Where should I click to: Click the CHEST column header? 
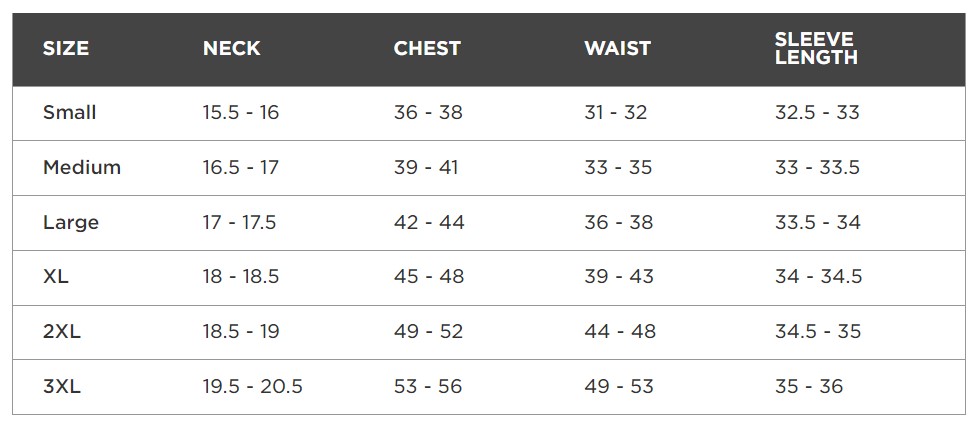pos(427,49)
